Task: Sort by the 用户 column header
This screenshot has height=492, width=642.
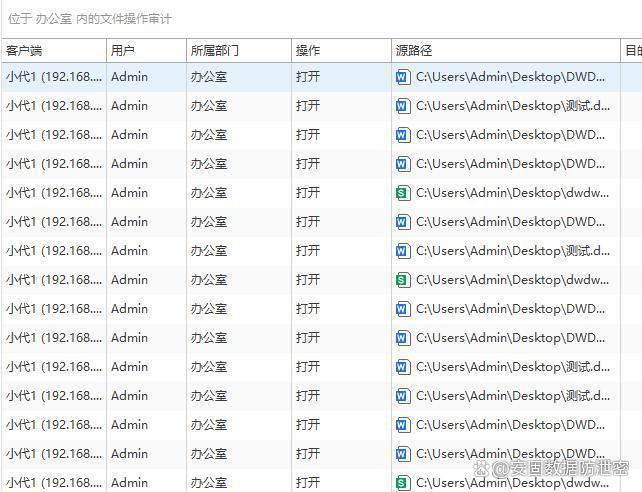Action: (x=146, y=51)
